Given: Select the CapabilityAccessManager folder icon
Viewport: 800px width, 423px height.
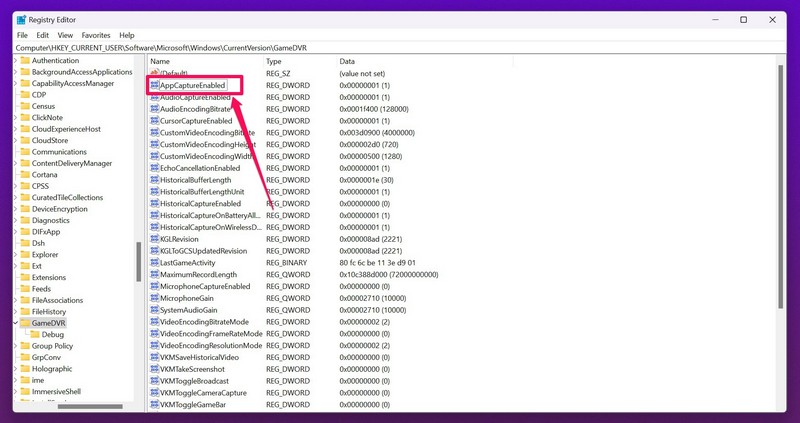Looking at the screenshot, I should [x=25, y=83].
